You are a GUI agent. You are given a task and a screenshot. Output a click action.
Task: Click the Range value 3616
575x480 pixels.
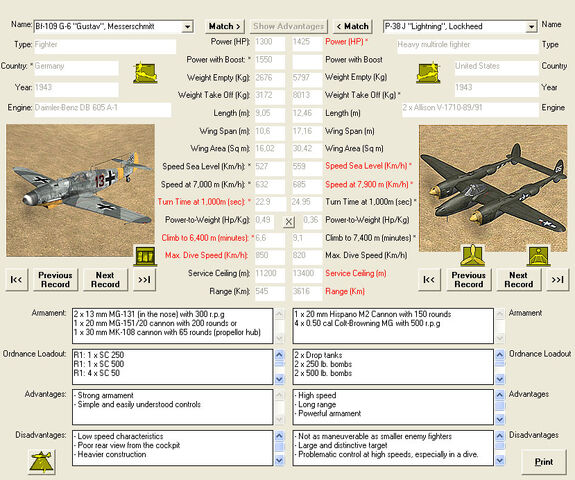(307, 293)
